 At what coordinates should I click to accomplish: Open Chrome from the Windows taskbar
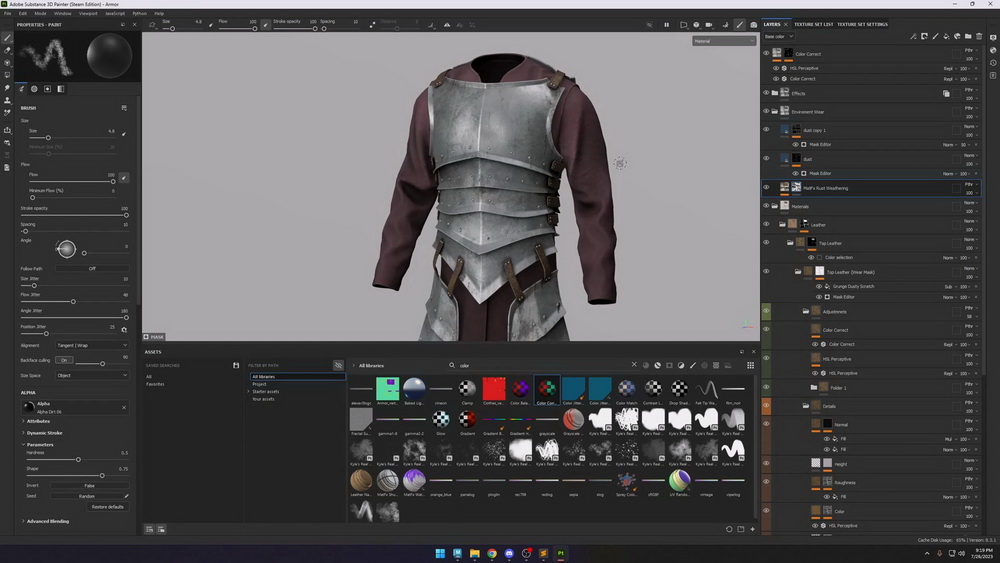(492, 553)
